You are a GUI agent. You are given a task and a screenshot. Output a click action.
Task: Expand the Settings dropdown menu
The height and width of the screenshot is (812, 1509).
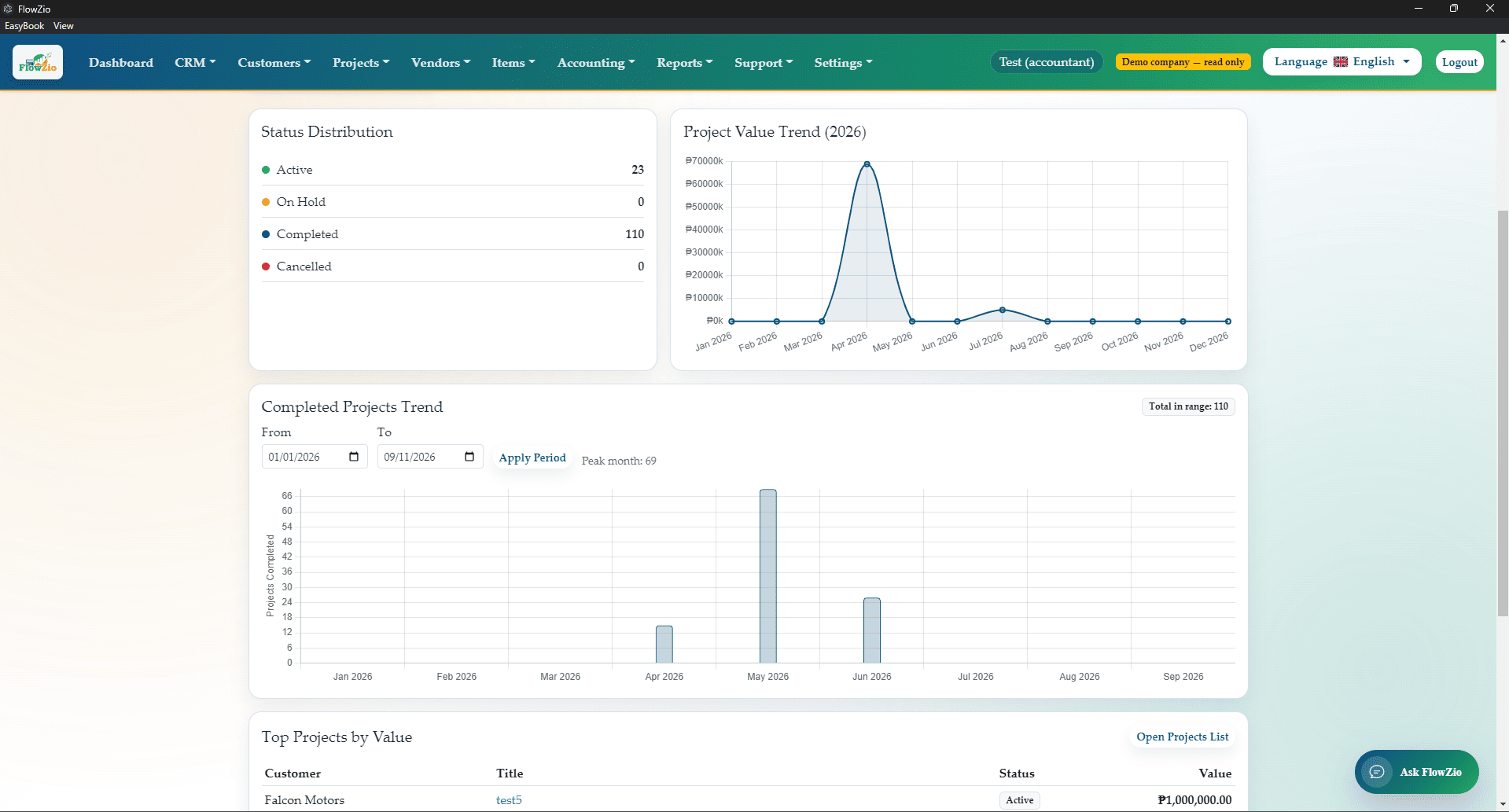tap(843, 62)
